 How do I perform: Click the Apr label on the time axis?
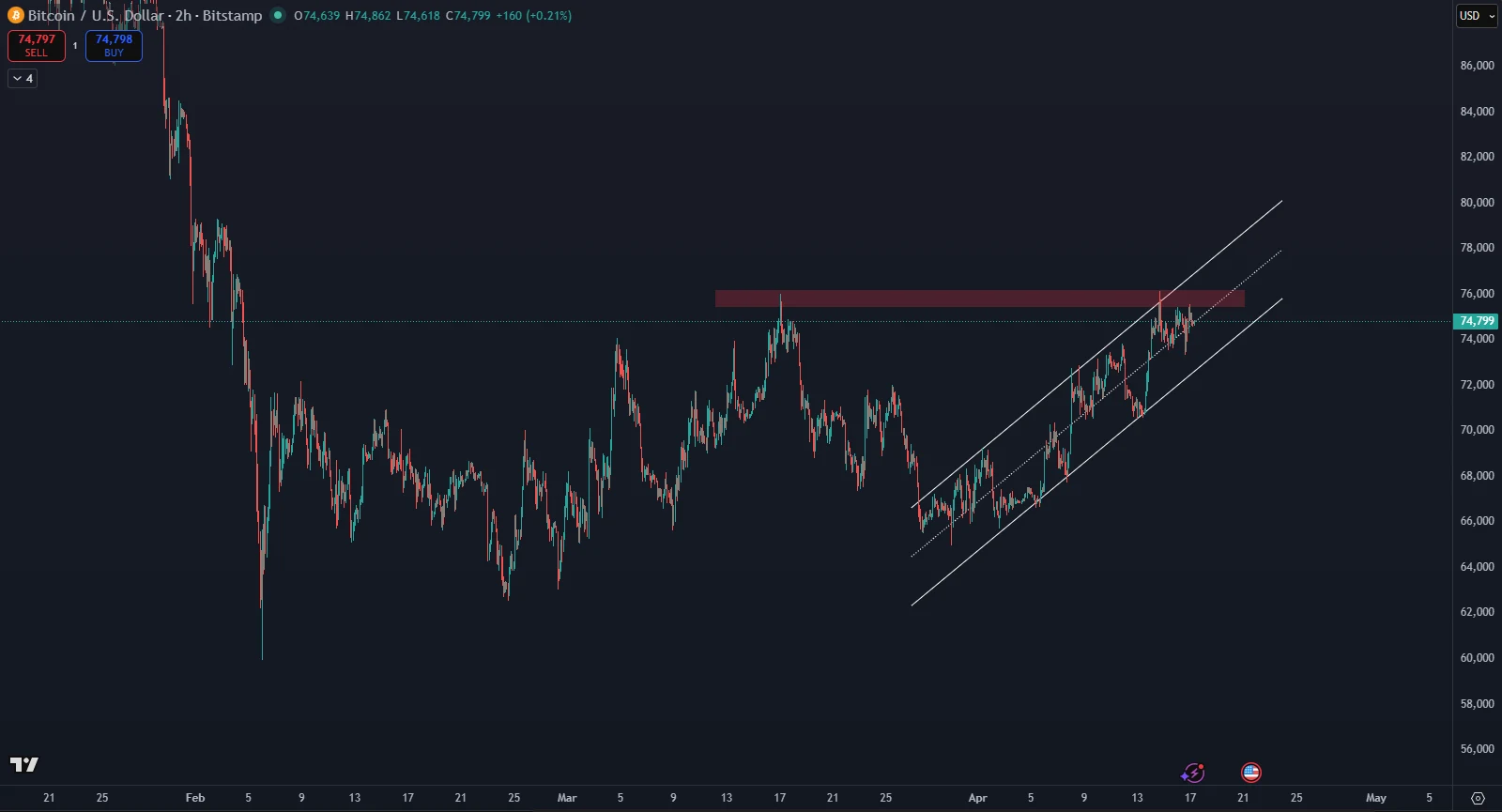[x=977, y=798]
